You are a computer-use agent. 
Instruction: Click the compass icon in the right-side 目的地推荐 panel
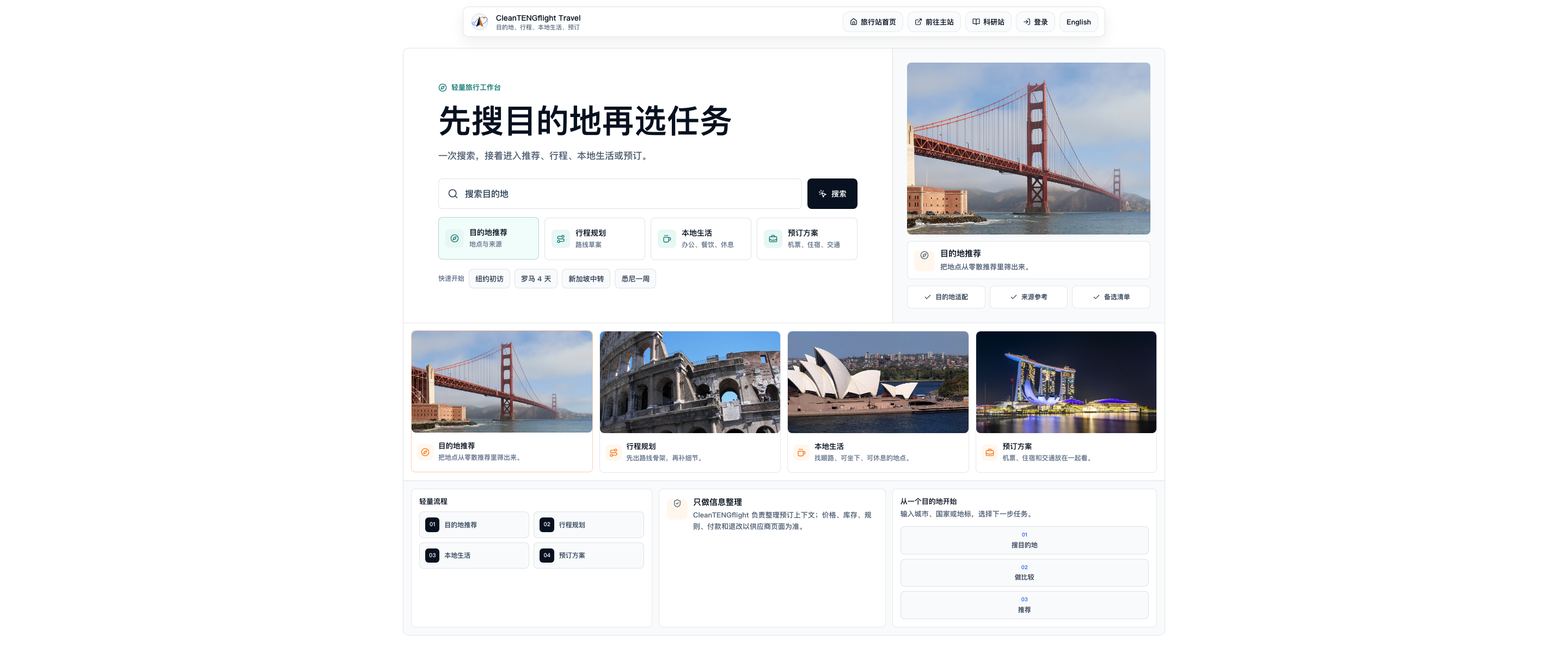pos(924,255)
